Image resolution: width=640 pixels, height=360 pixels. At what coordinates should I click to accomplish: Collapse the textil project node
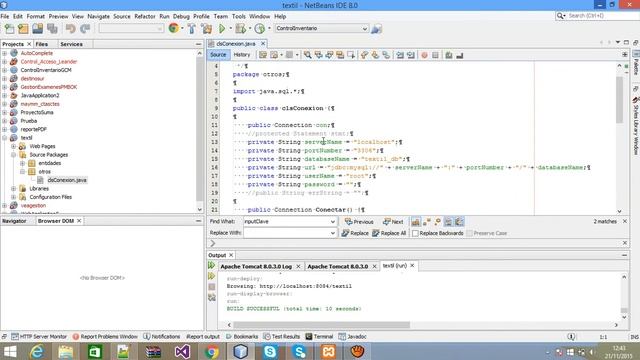tap(4, 138)
